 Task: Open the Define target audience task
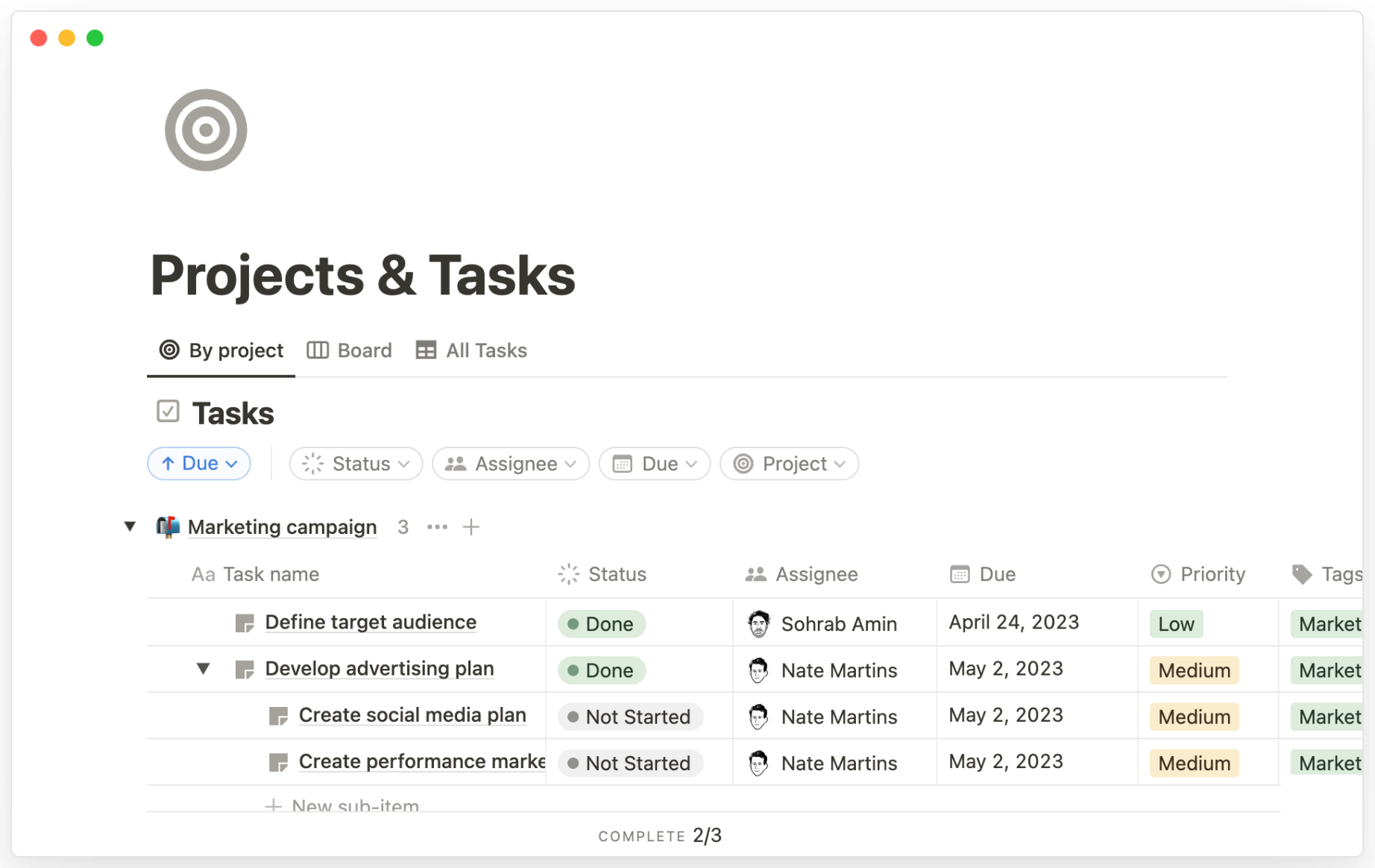(371, 622)
